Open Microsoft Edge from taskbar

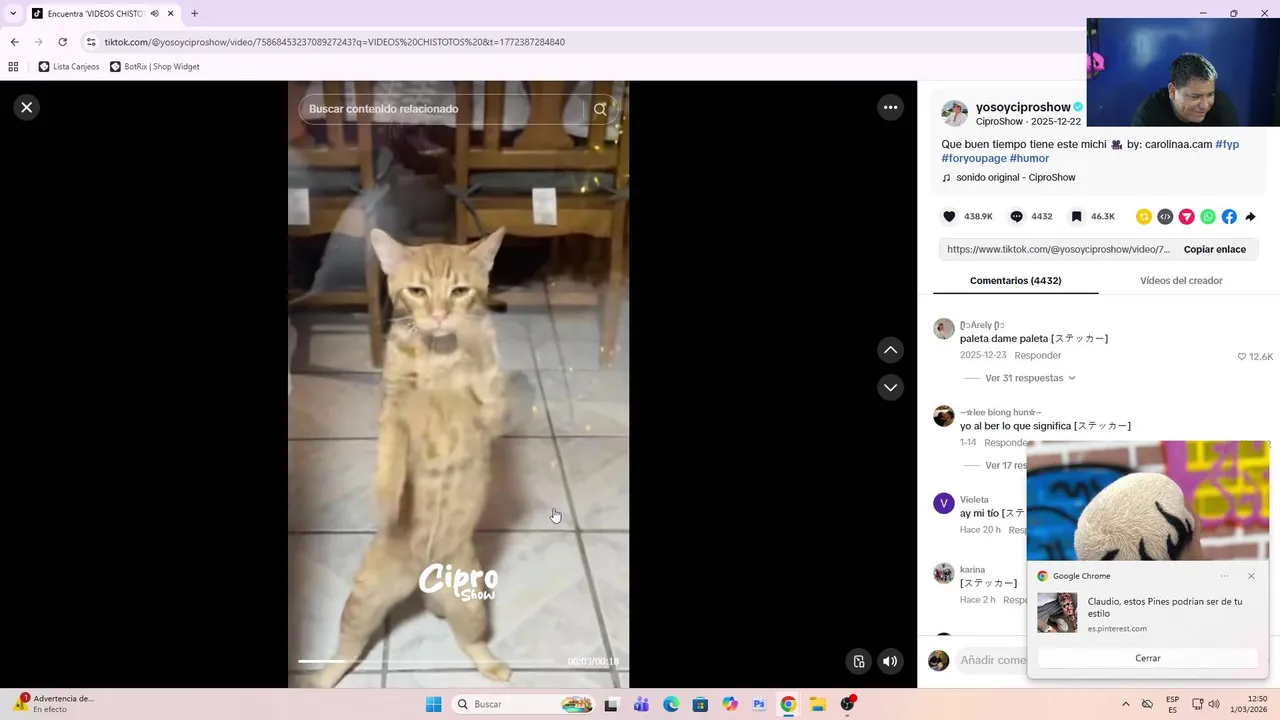(671, 704)
